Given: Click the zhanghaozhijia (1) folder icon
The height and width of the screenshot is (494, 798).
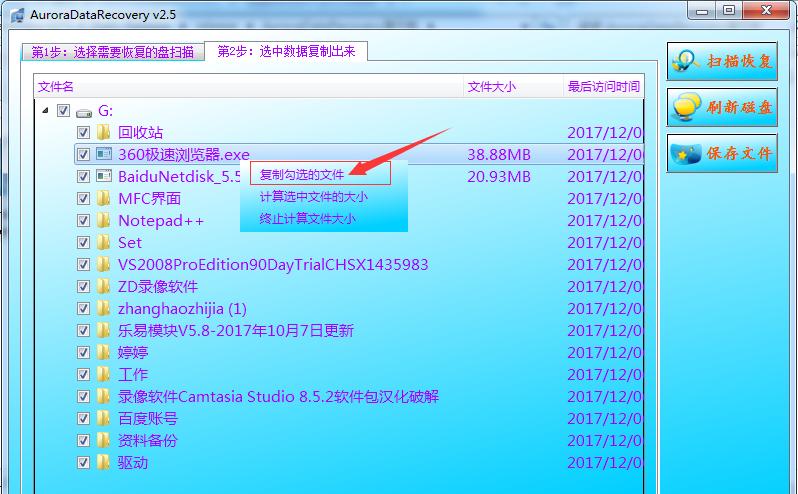Looking at the screenshot, I should [103, 308].
